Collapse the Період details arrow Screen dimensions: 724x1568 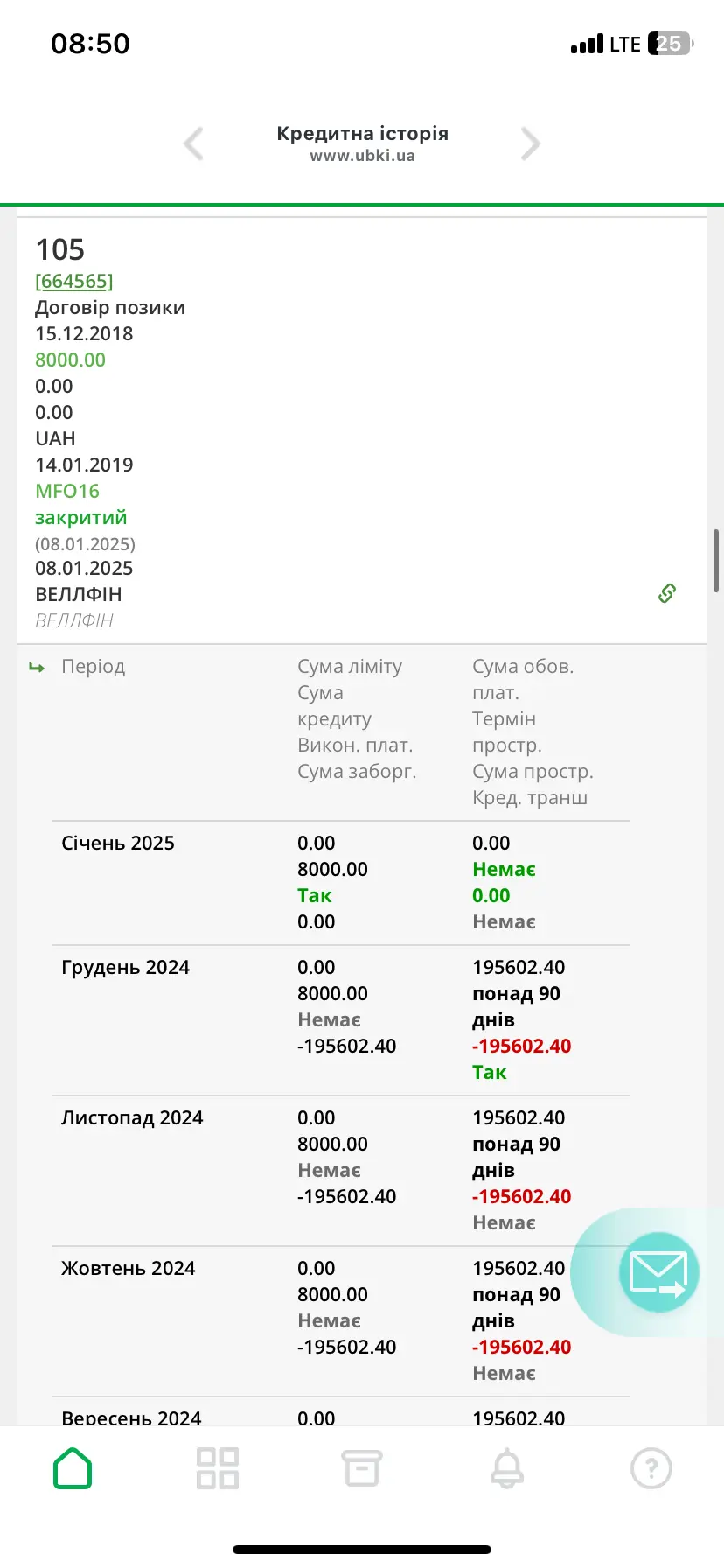click(x=37, y=668)
